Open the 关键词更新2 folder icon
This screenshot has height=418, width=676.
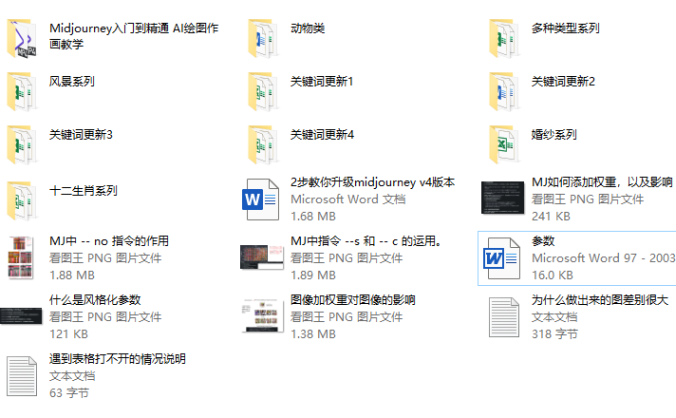504,92
